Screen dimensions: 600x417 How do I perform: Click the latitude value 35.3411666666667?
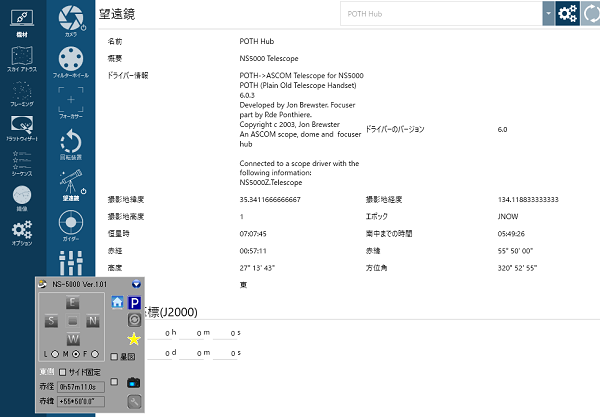270,200
